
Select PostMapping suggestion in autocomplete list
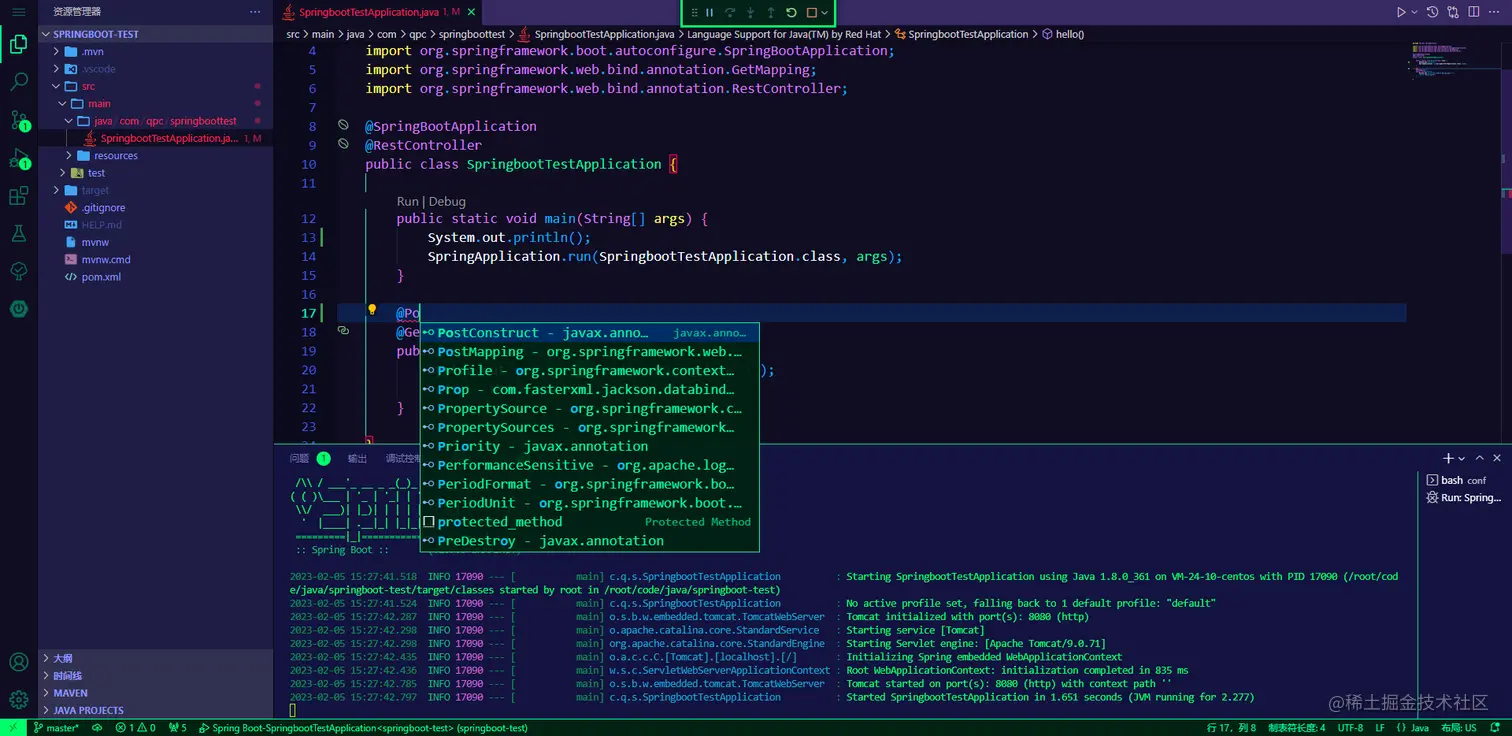(x=590, y=352)
